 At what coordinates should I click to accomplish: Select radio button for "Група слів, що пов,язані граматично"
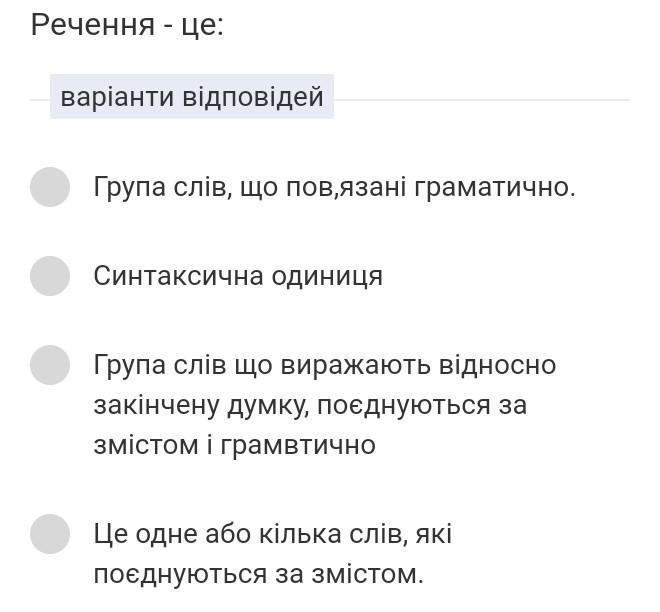point(50,187)
